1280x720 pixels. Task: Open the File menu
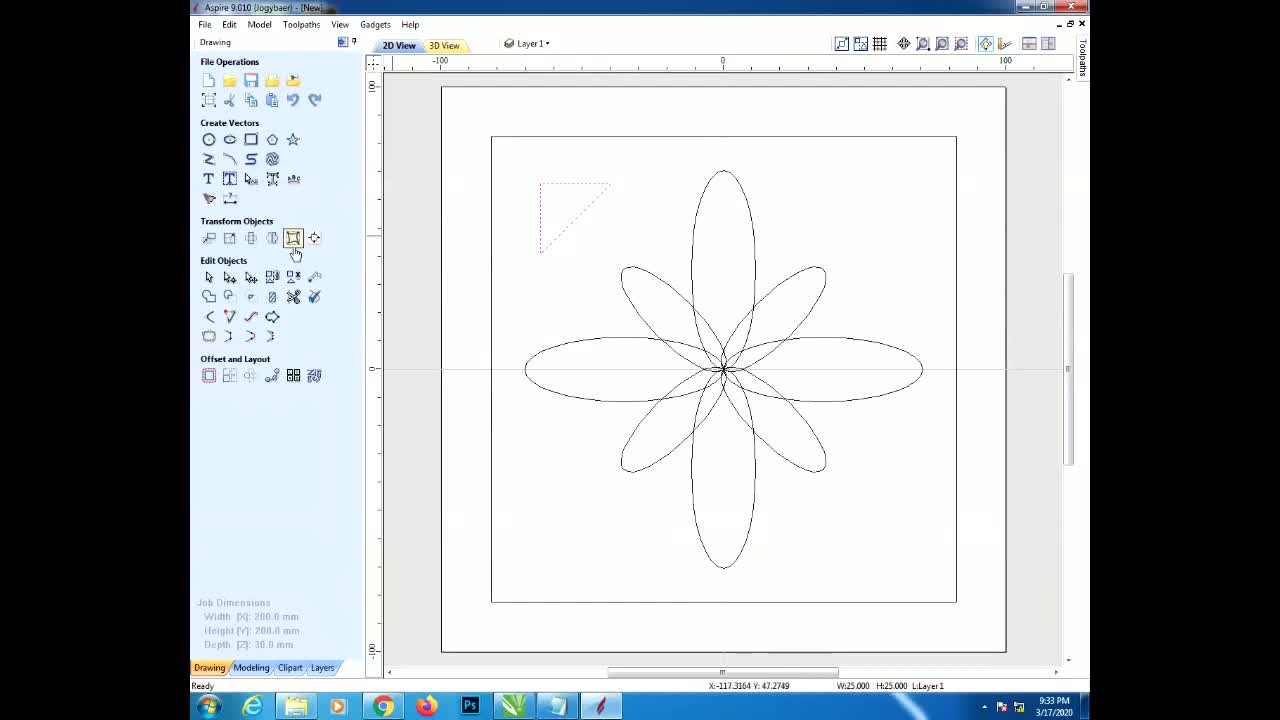(x=204, y=25)
